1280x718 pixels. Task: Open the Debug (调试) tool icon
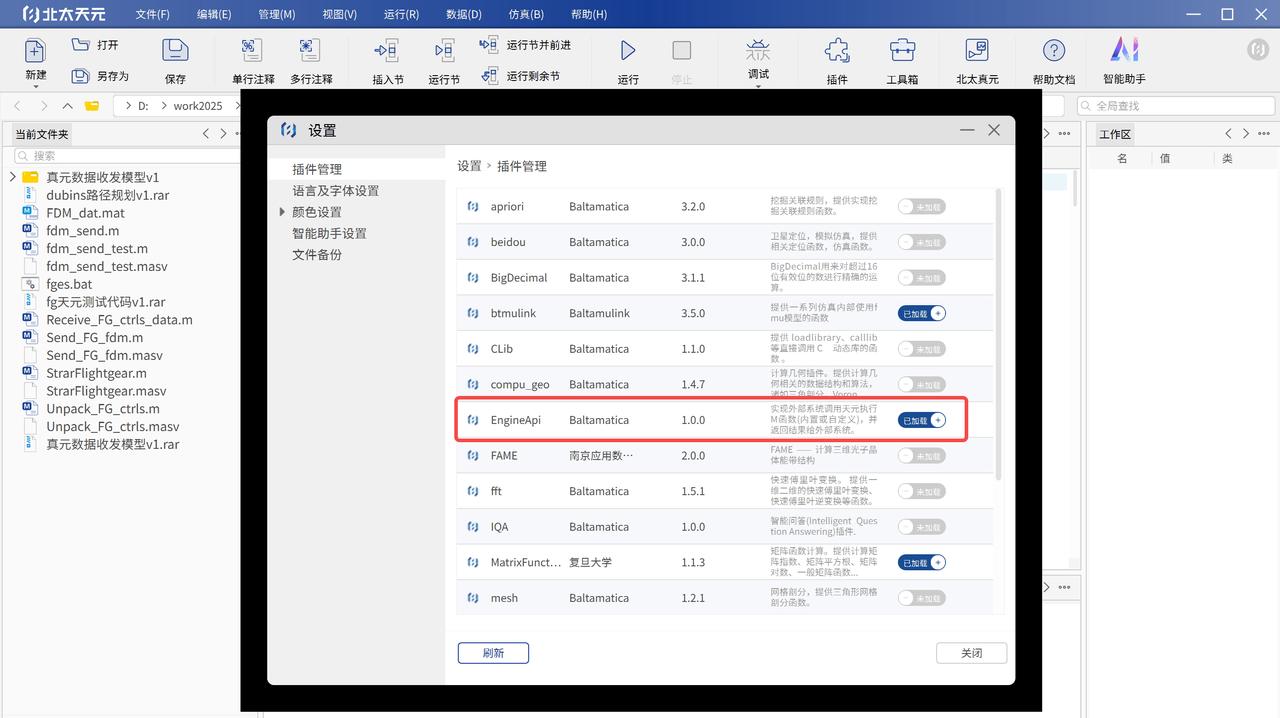(758, 49)
